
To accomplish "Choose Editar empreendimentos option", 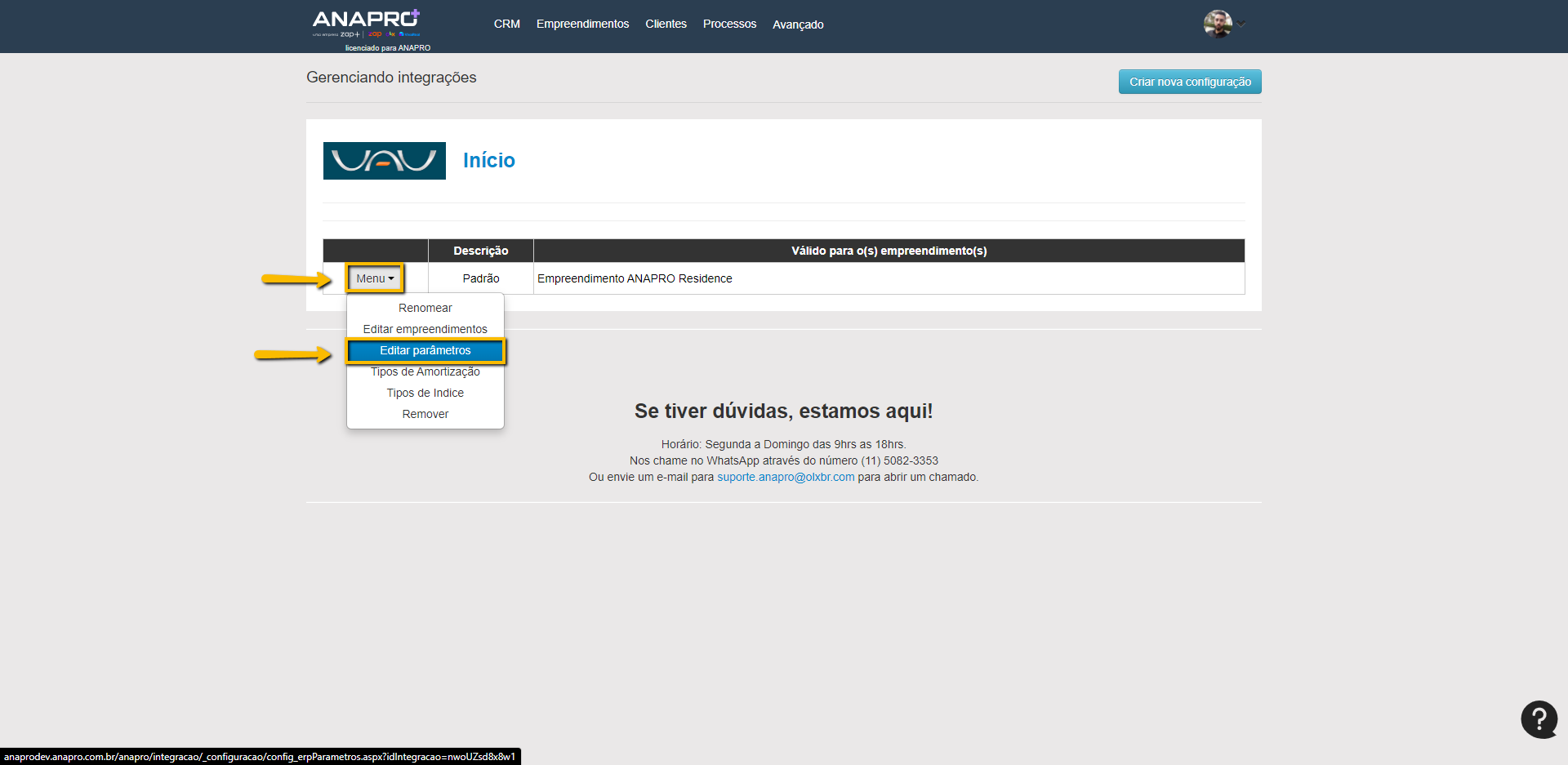I will tap(425, 329).
